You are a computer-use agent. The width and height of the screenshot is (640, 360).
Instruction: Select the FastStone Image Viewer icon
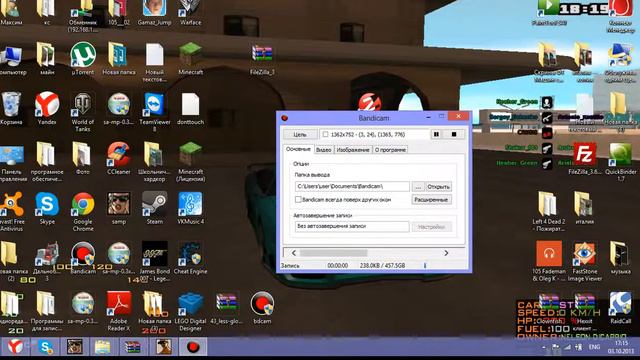(584, 262)
